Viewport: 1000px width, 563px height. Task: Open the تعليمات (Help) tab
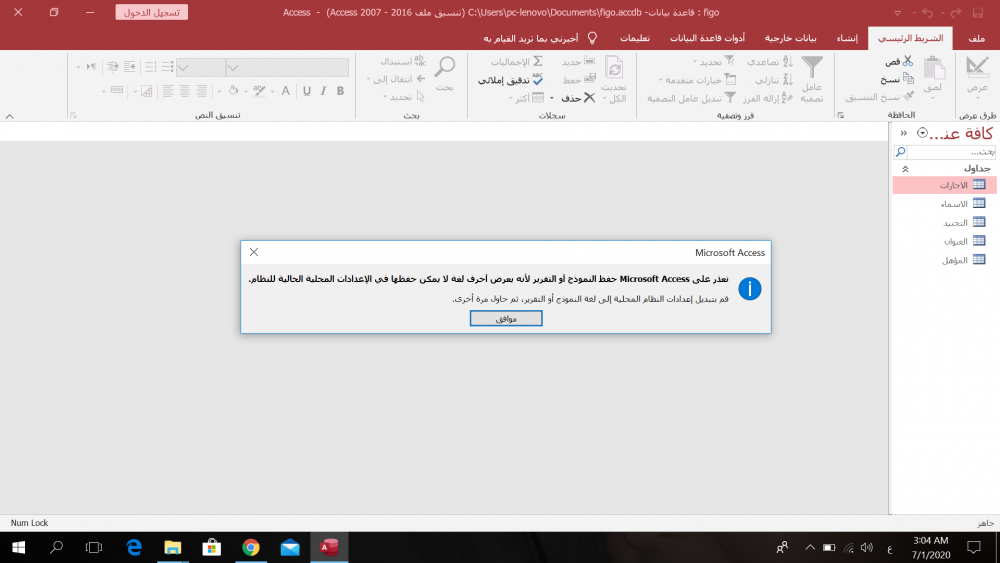pos(635,38)
